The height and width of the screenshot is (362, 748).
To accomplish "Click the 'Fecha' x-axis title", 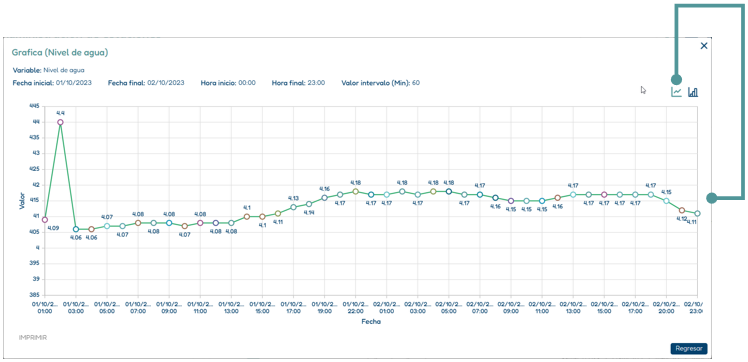I will [371, 321].
